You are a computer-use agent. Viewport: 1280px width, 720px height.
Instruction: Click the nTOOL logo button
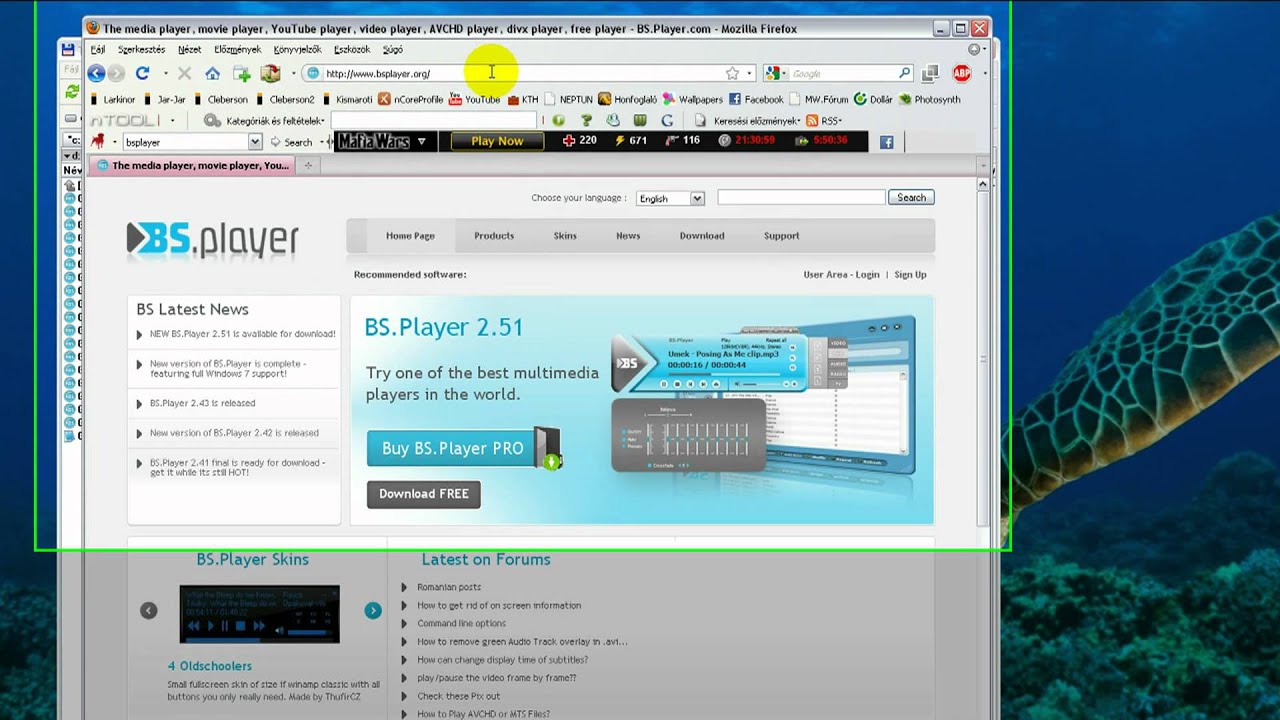(125, 120)
